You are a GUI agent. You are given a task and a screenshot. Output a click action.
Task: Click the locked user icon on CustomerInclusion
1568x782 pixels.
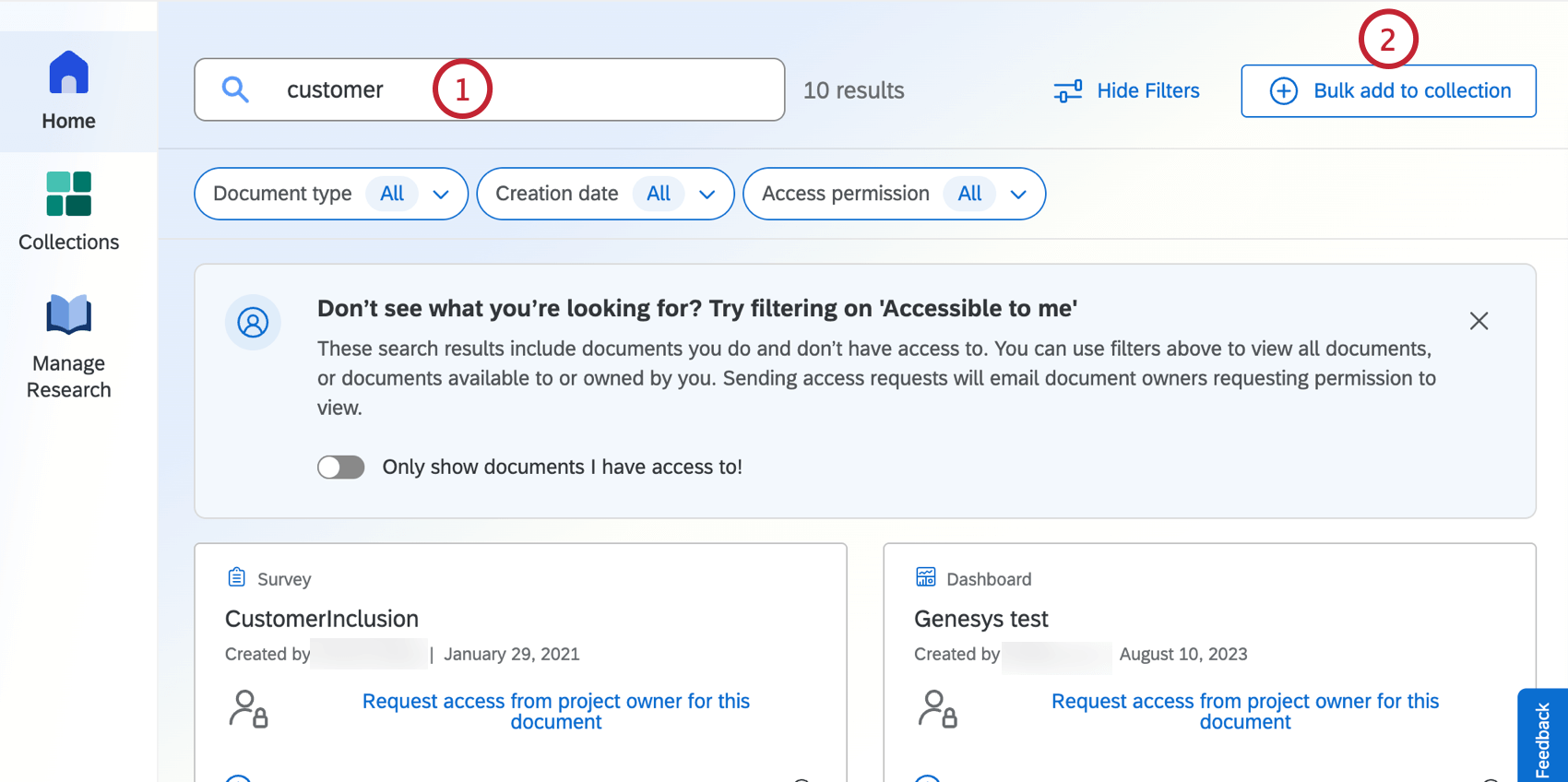[248, 709]
